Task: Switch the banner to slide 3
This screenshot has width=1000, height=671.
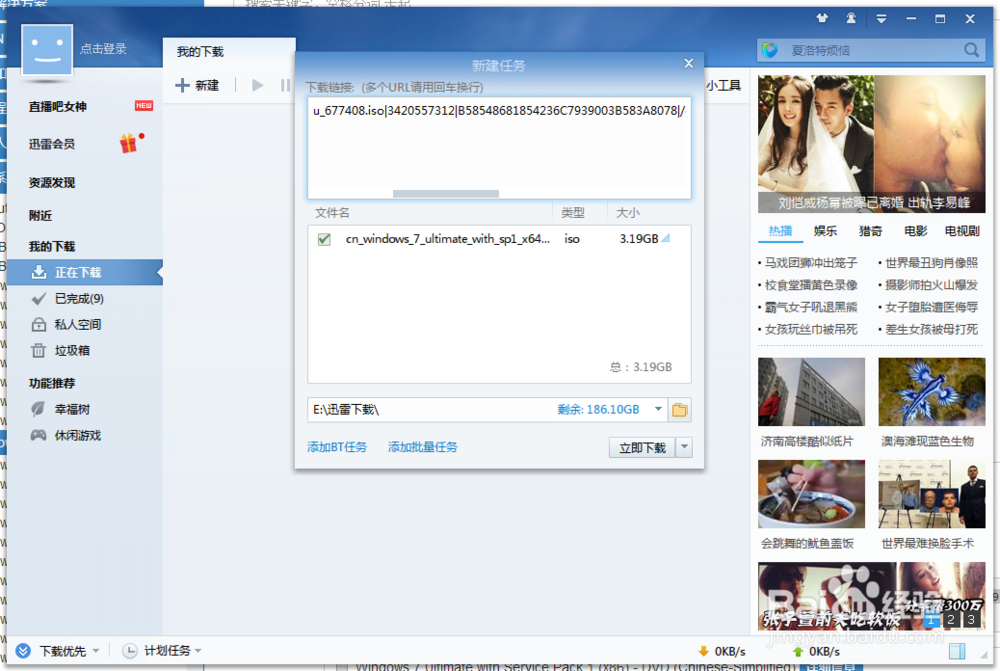Action: pos(971,619)
